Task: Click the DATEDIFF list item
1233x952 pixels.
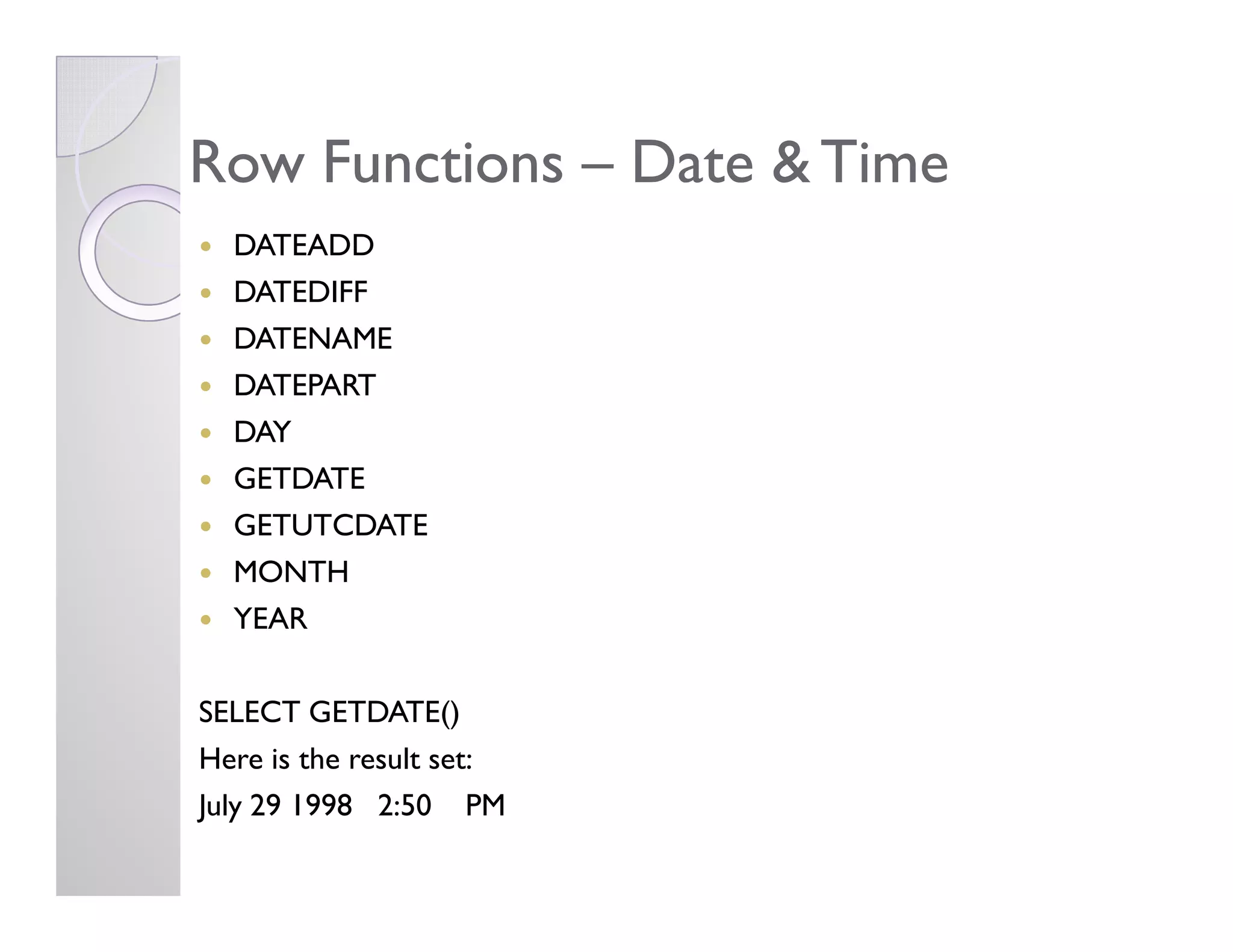Action: click(300, 292)
